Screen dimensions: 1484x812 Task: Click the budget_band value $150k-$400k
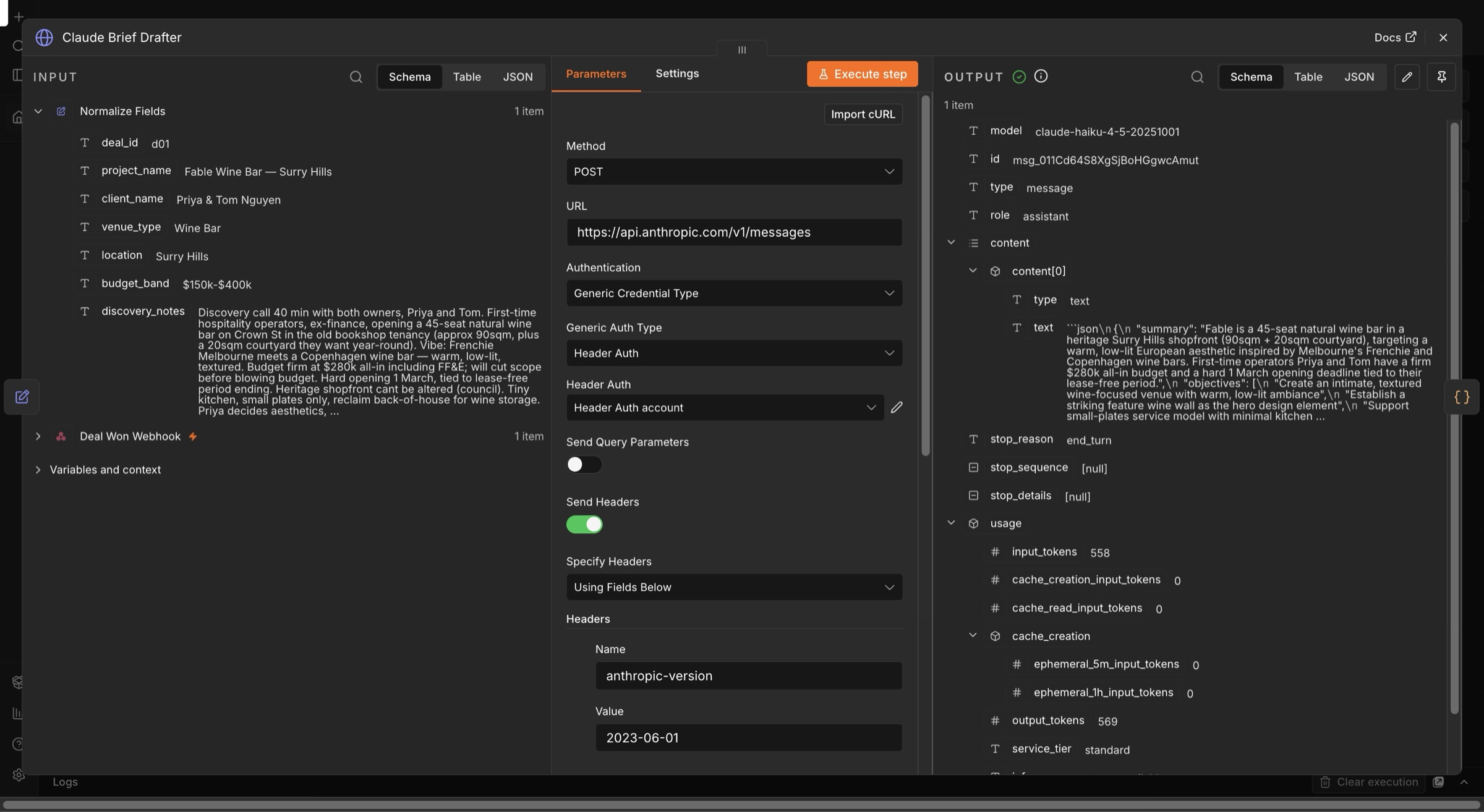[x=216, y=284]
